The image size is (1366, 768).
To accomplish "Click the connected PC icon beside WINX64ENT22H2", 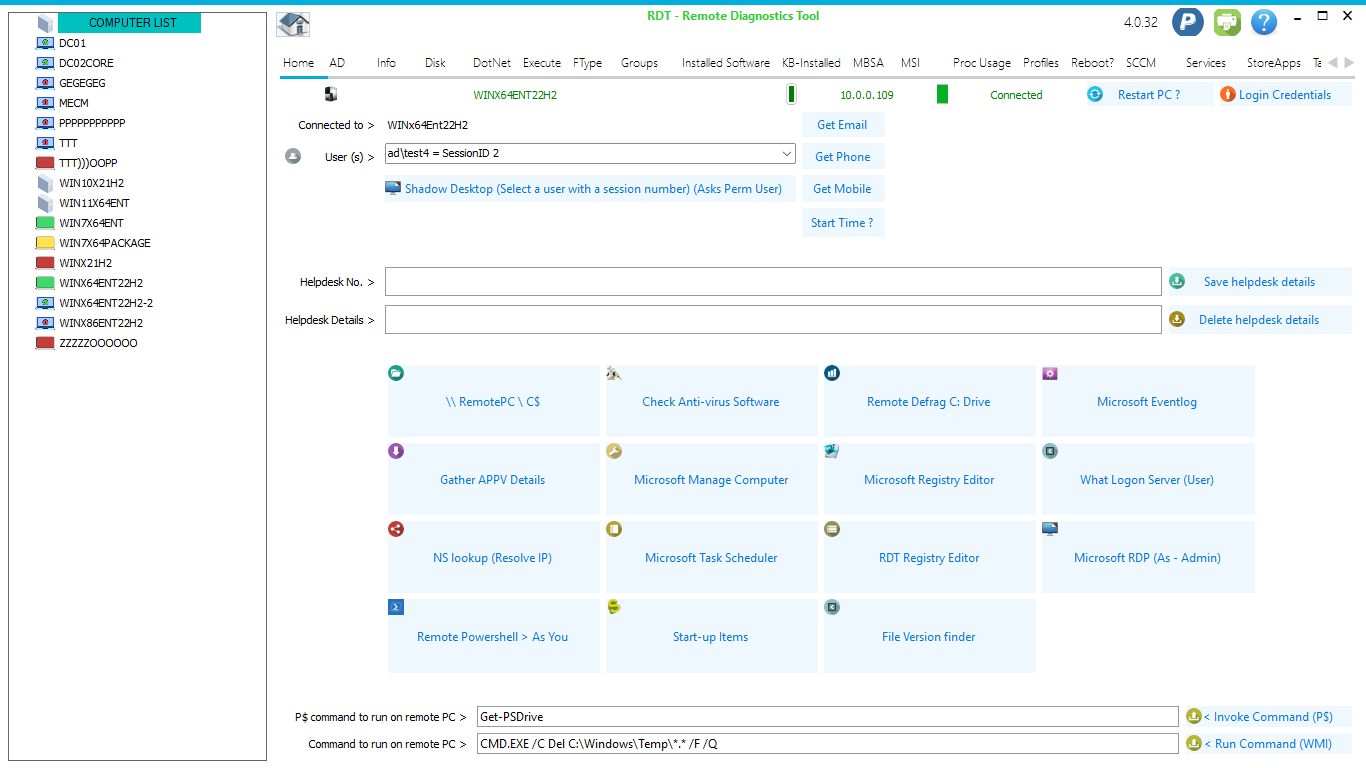I will 331,94.
